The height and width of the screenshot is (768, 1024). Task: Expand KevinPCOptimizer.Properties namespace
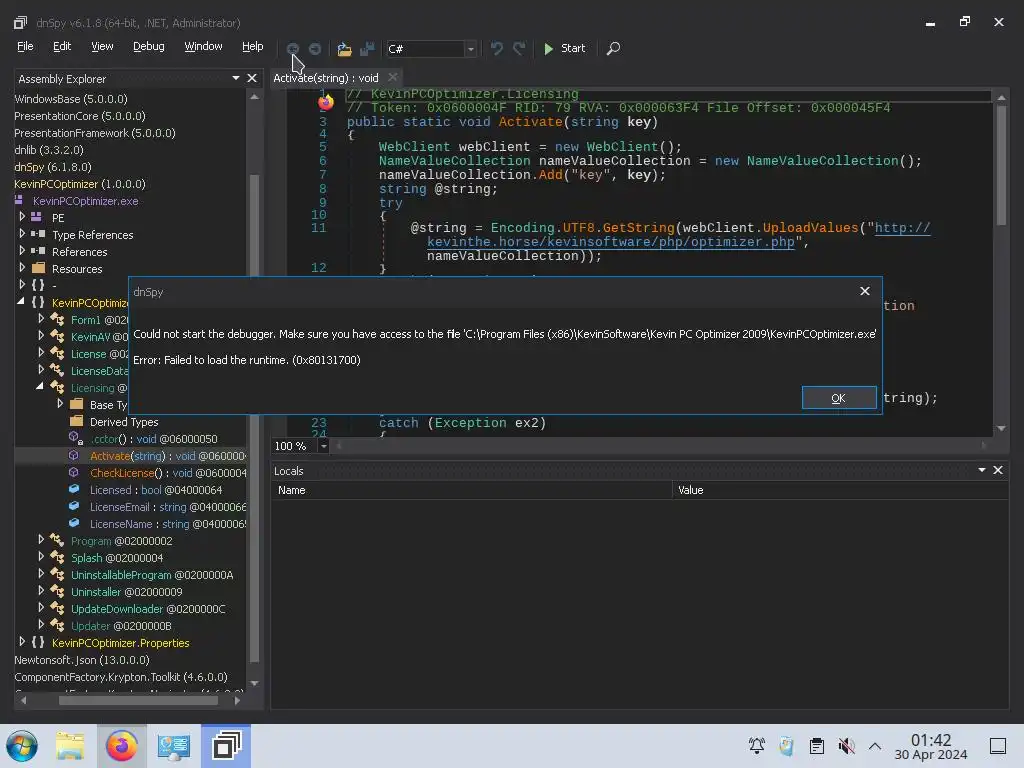[22, 641]
